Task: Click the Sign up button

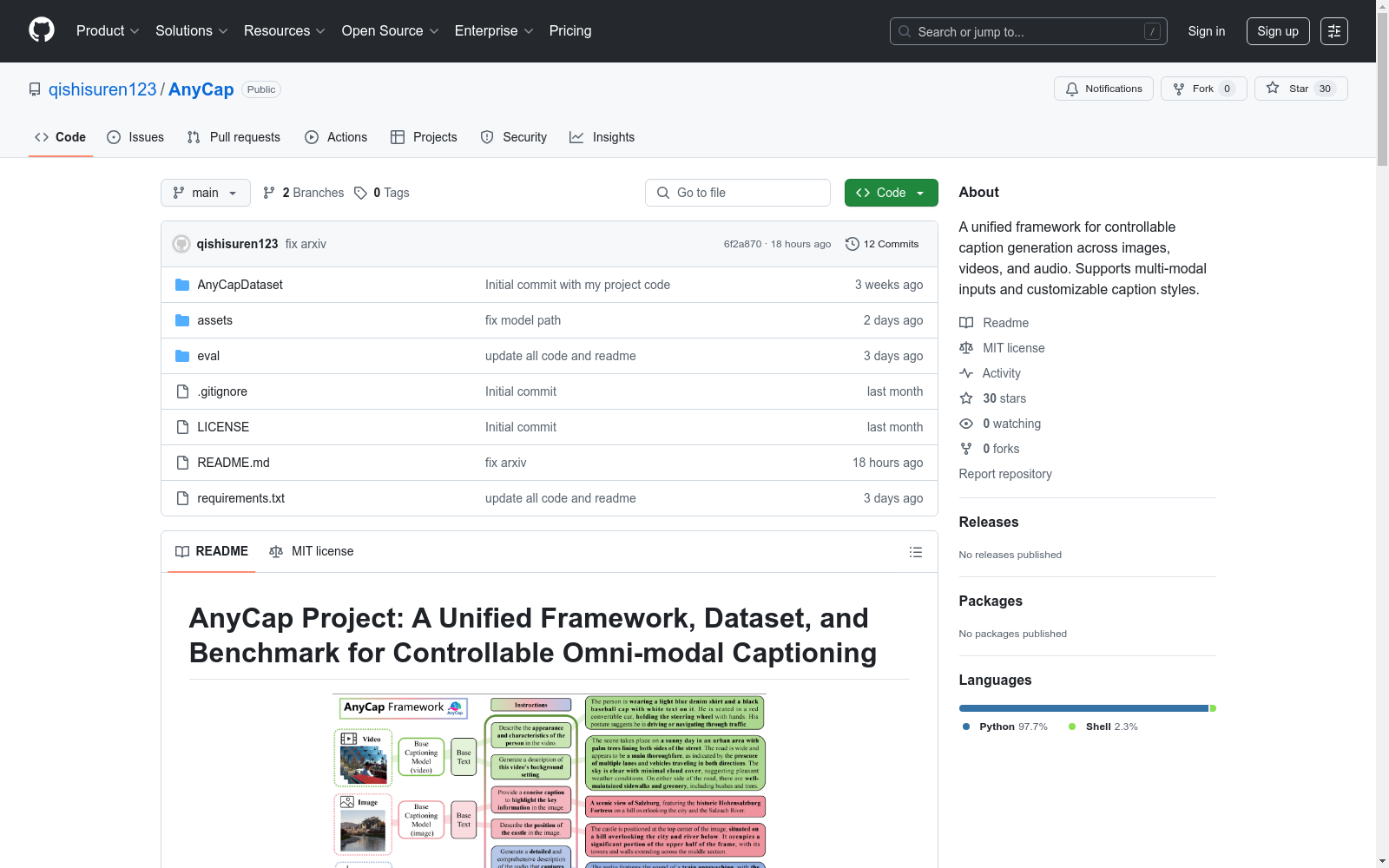Action: coord(1278,31)
